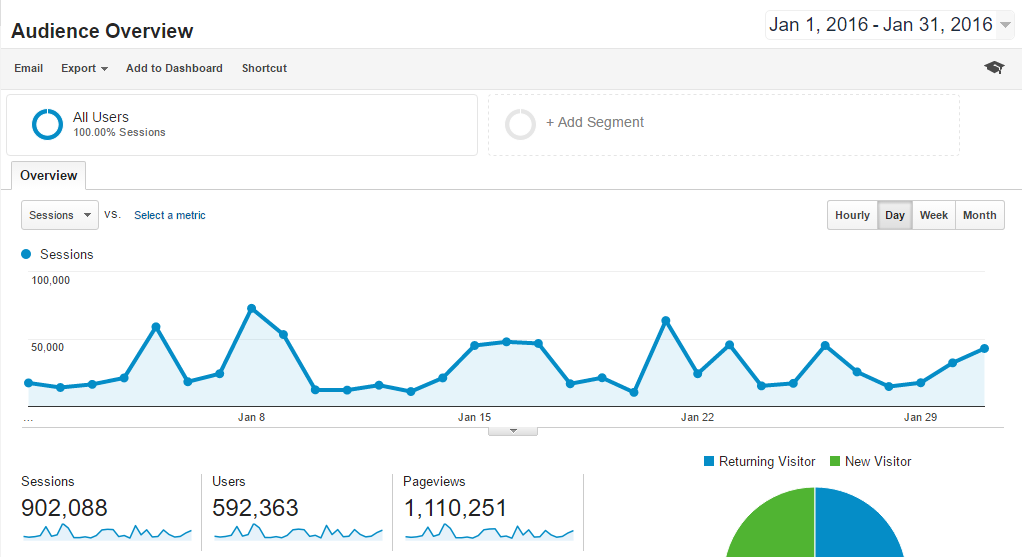
Task: Add a new segment via + Add Segment
Action: (x=595, y=122)
